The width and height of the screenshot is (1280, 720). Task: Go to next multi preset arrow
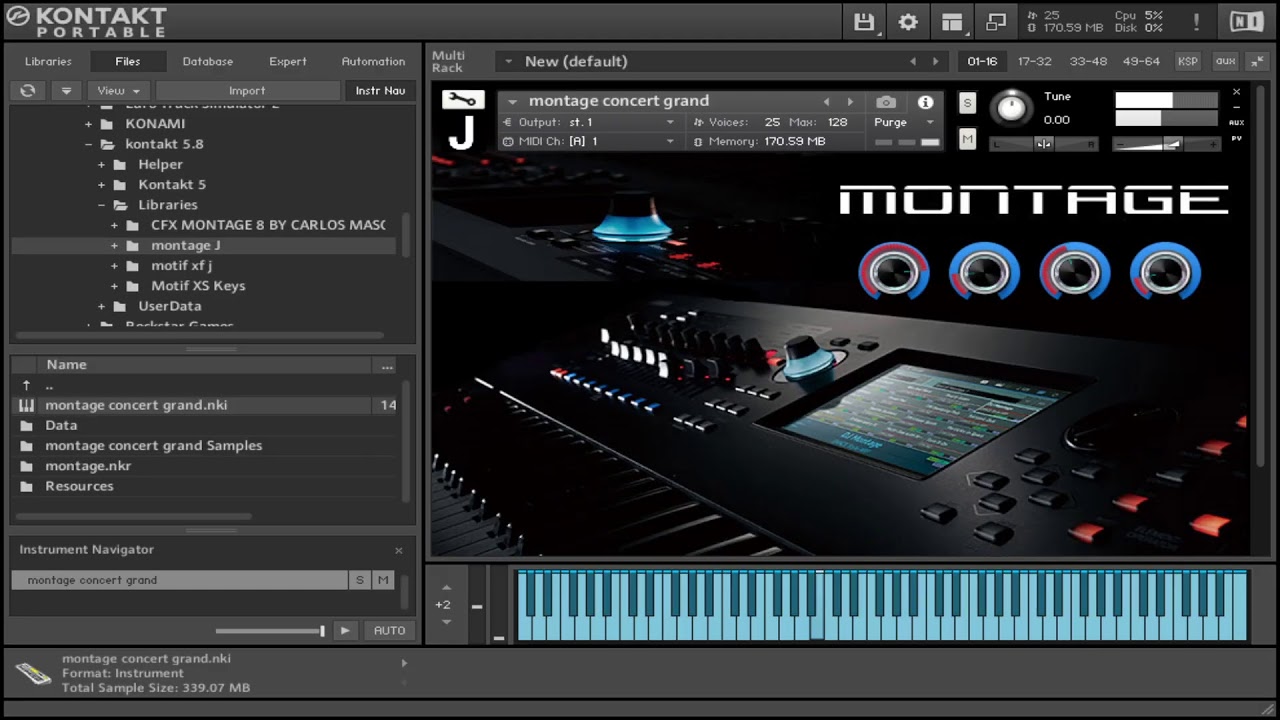(x=935, y=61)
